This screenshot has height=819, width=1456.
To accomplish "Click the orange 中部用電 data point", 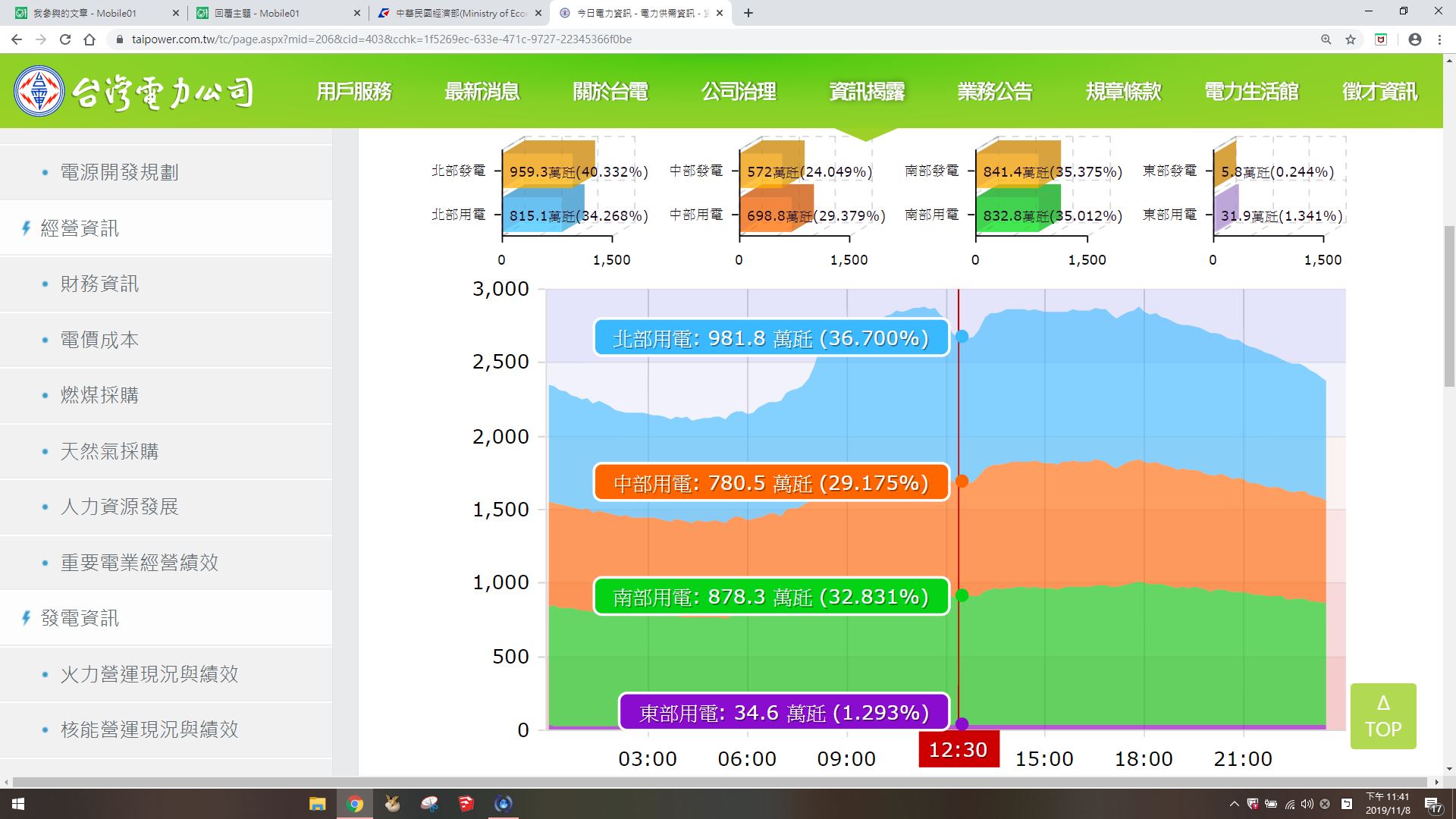I will coord(962,481).
